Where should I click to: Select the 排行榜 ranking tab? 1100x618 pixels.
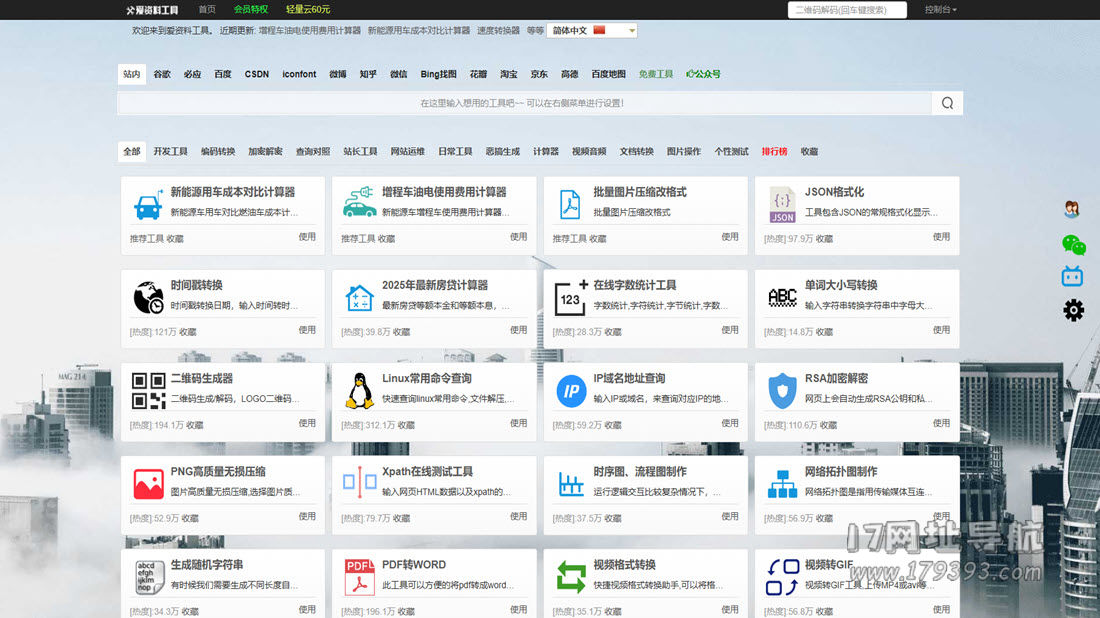[774, 152]
